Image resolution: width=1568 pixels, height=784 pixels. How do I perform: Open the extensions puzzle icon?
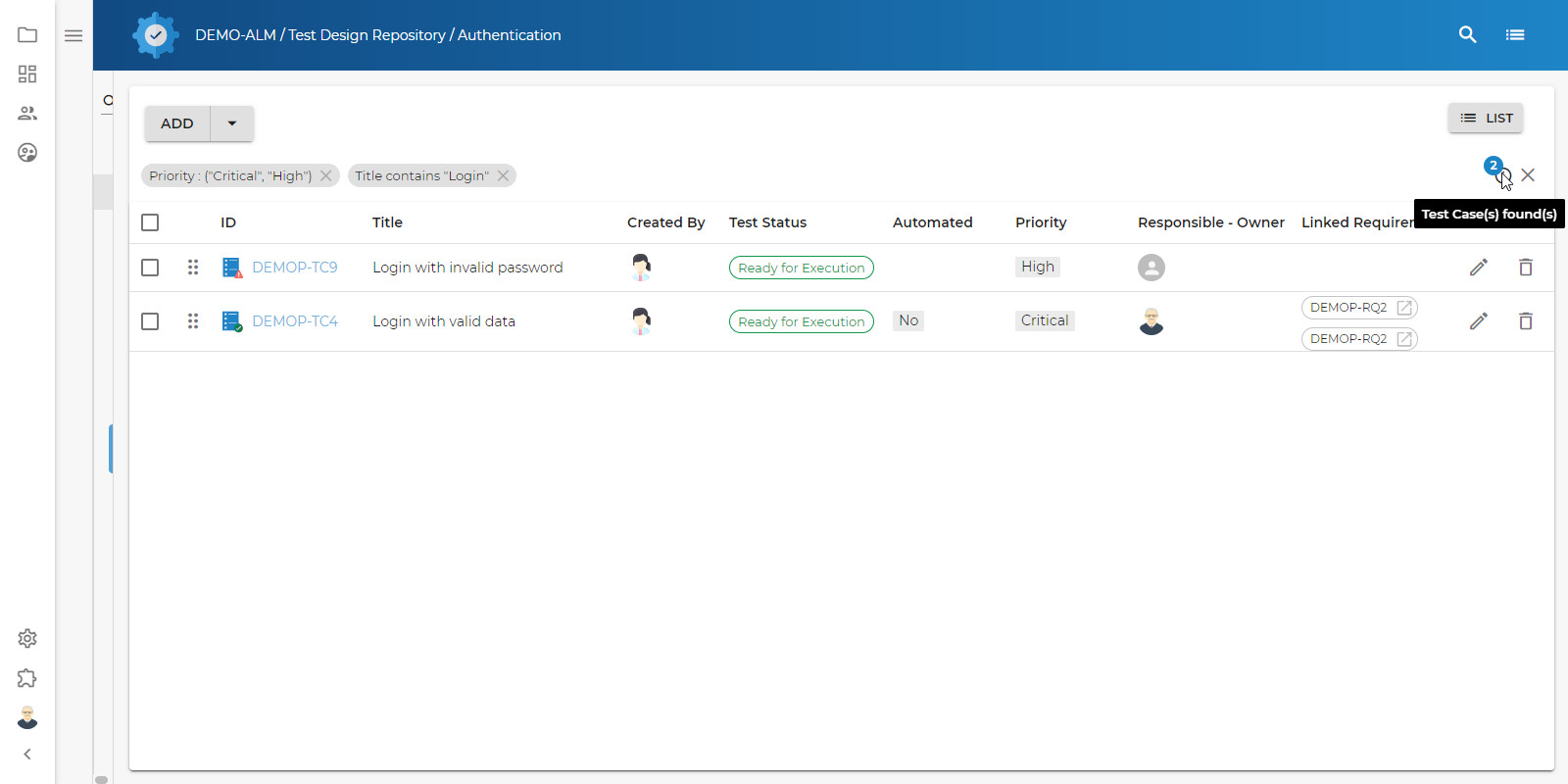[x=27, y=678]
